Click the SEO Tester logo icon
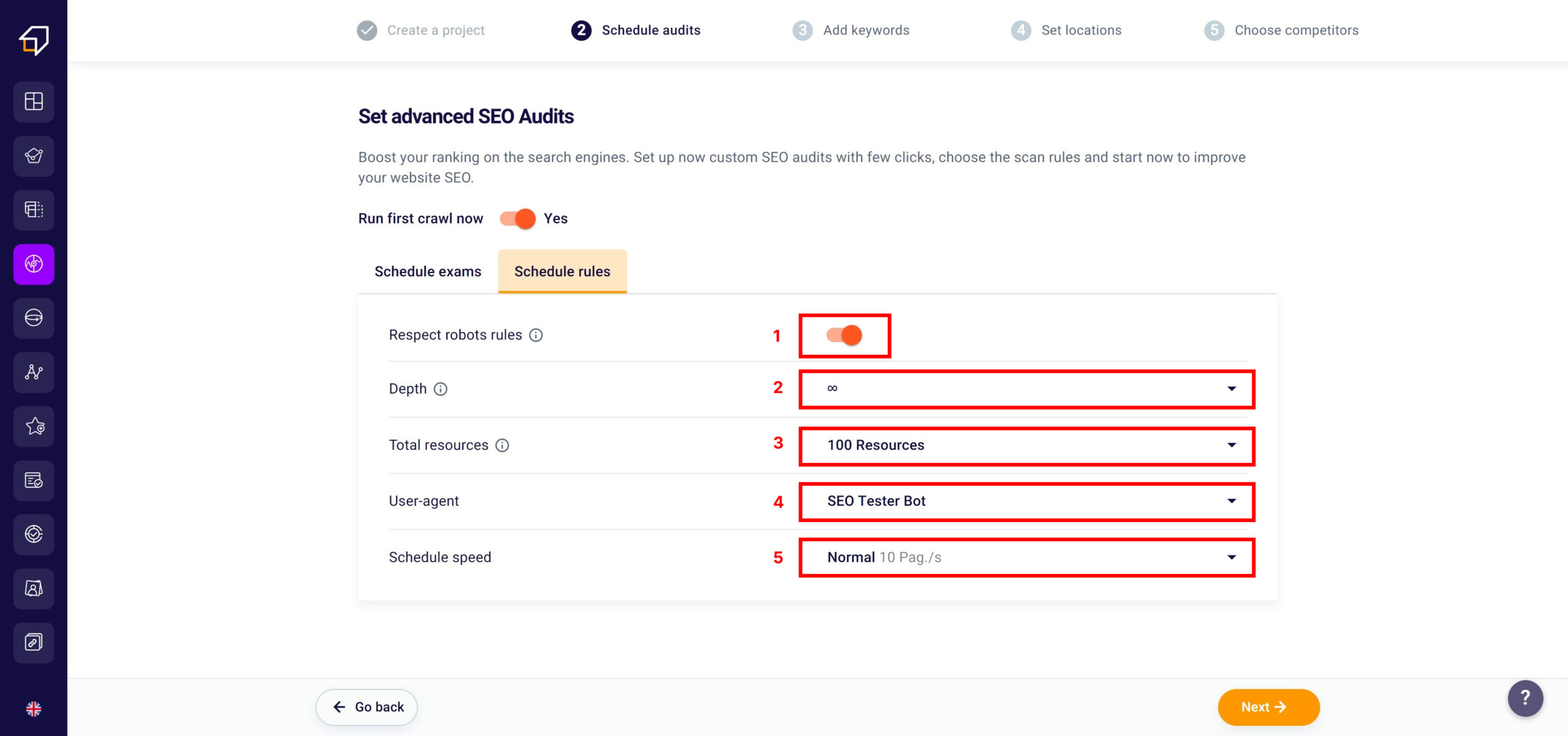1568x736 pixels. [x=34, y=40]
